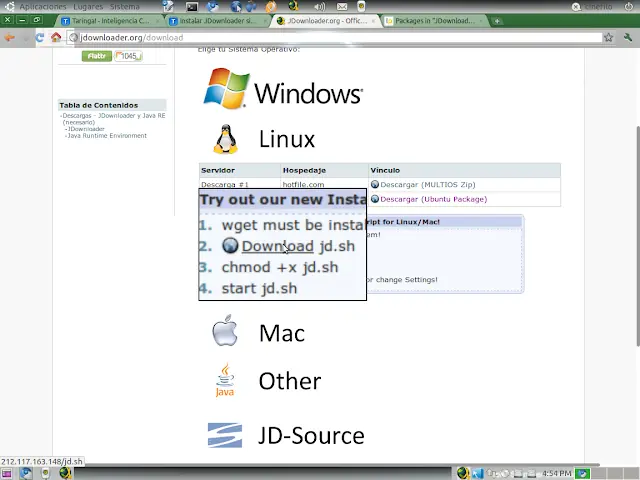This screenshot has width=640, height=480.
Task: Open the mail indicator envelope
Action: pos(342,7)
